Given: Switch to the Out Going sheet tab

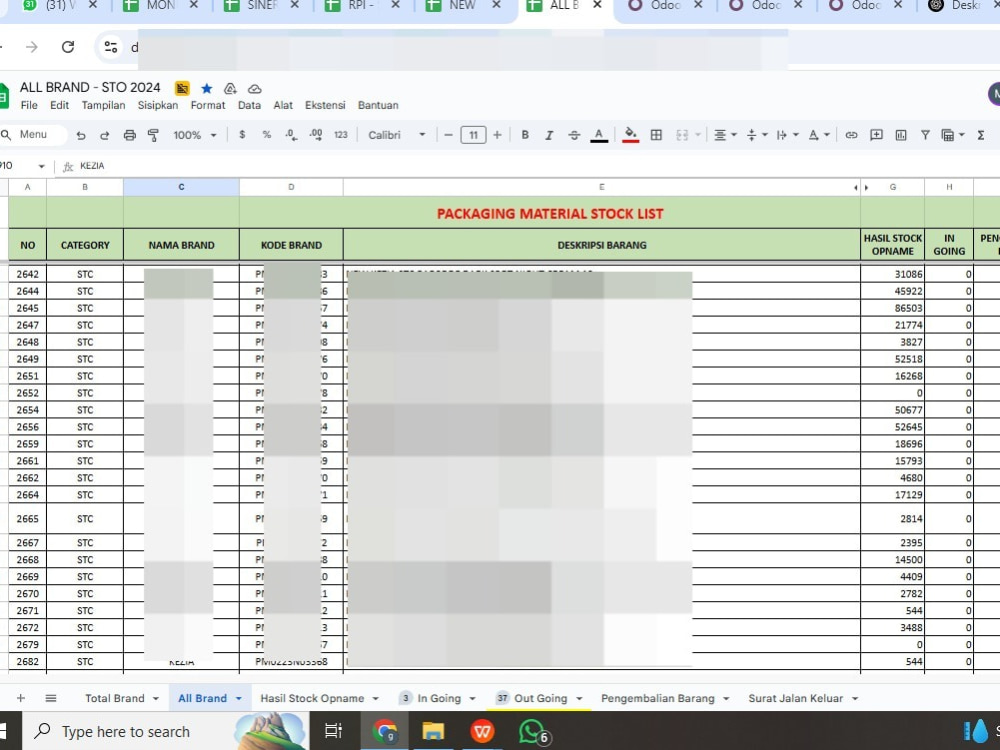Looking at the screenshot, I should 540,698.
